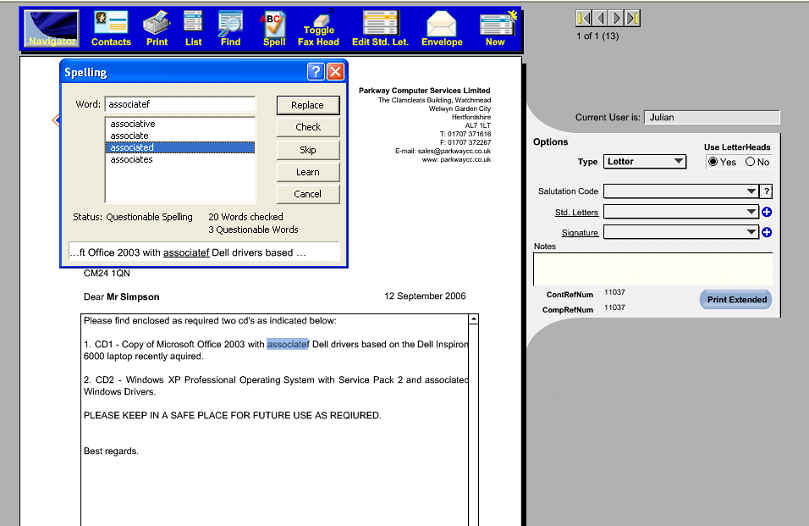Click the Replace button

click(308, 105)
